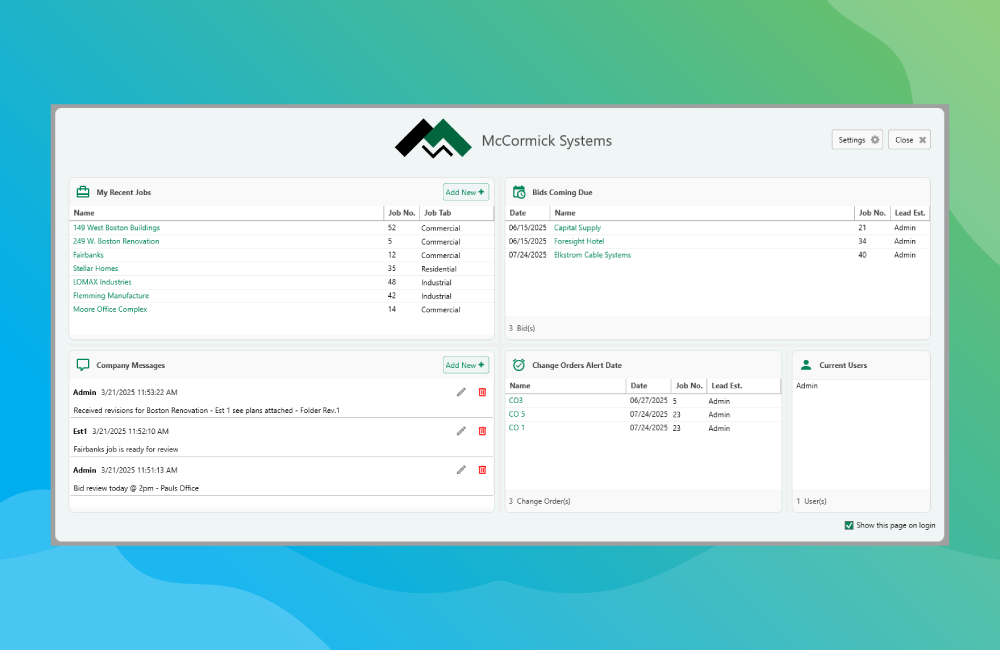Open change order CO3
This screenshot has width=1000, height=650.
[516, 400]
